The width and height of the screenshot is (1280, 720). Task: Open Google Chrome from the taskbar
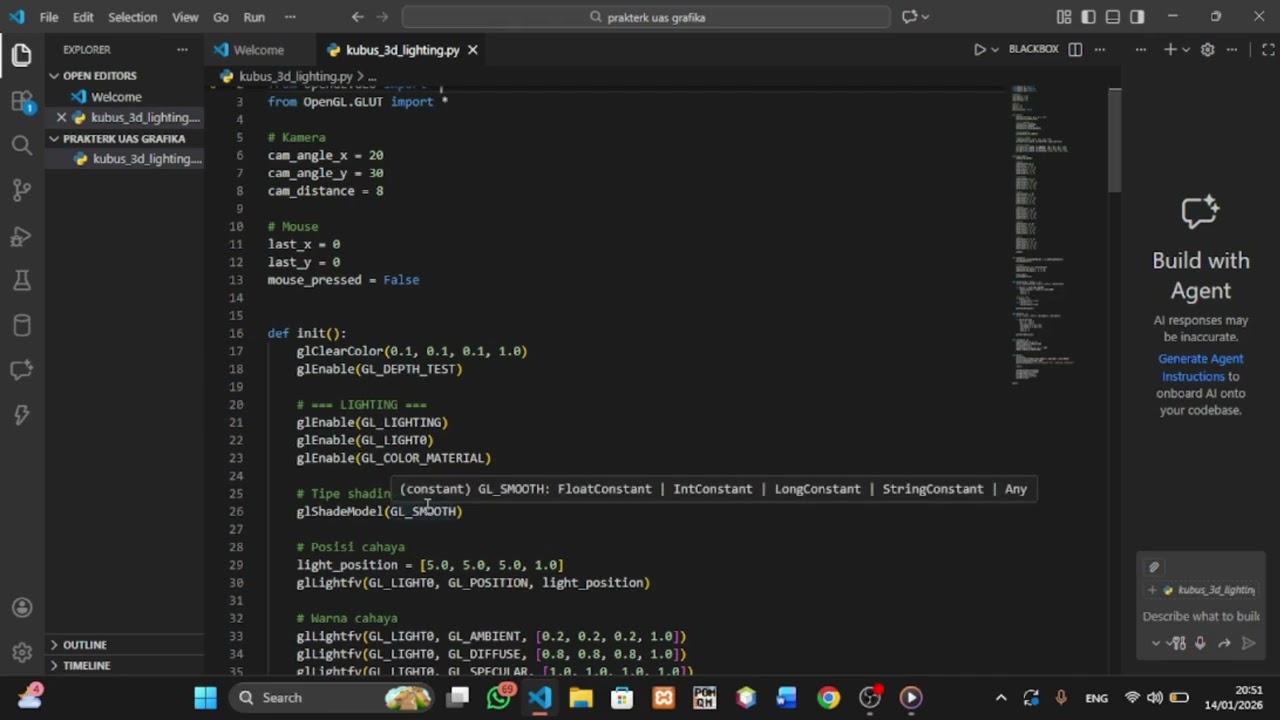pos(828,698)
